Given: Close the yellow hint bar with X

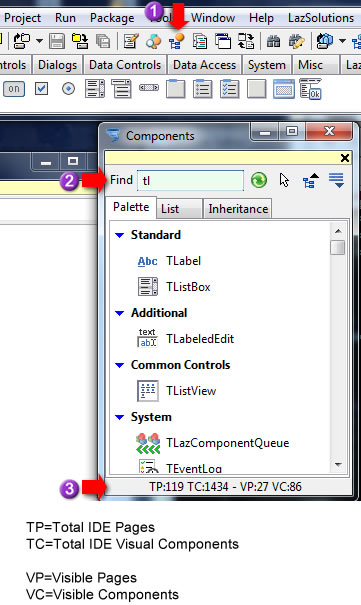Looking at the screenshot, I should (x=345, y=158).
